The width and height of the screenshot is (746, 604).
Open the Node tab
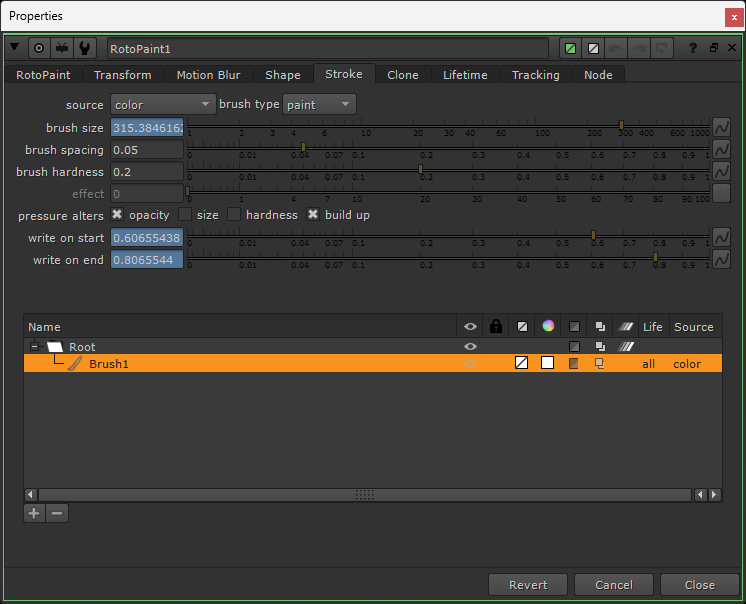598,75
